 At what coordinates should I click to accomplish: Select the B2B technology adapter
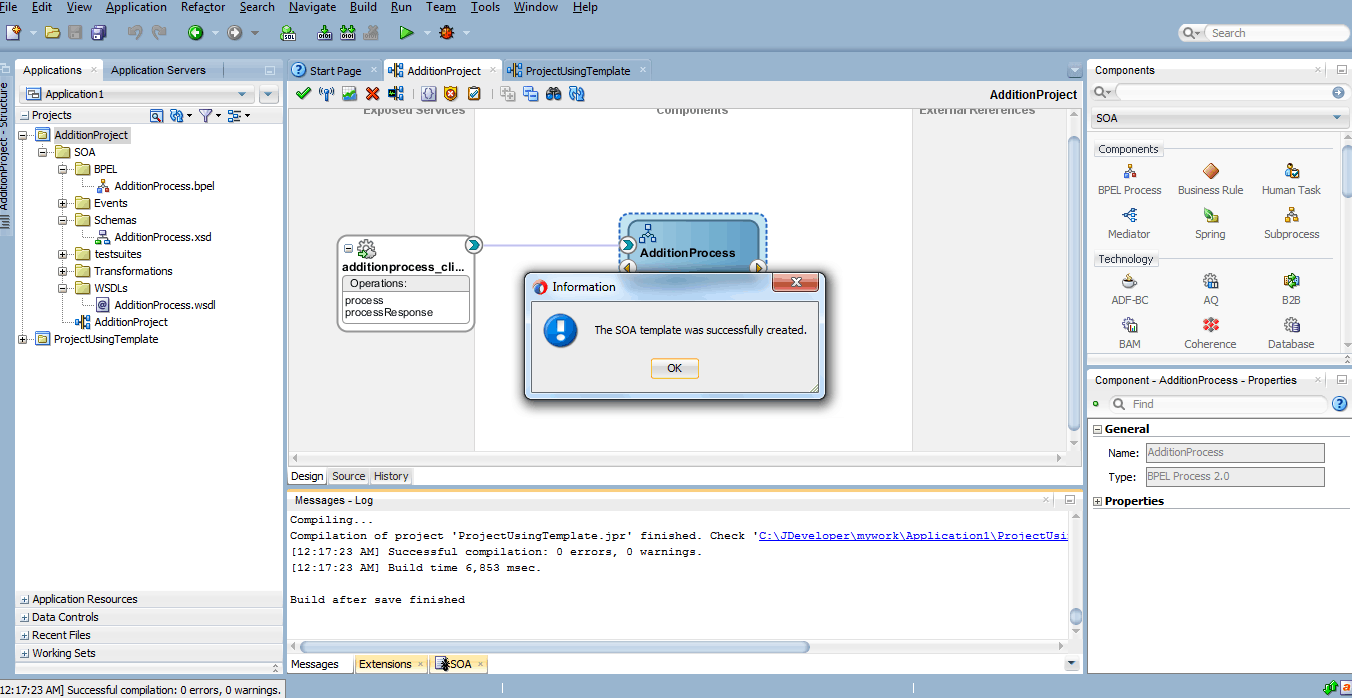tap(1291, 290)
